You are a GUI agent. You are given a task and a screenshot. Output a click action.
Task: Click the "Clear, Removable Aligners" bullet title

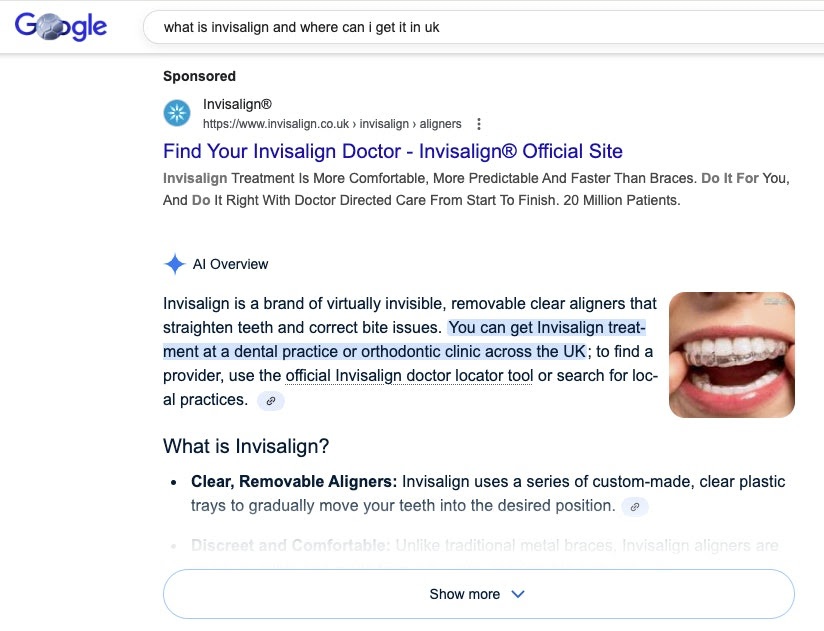tap(294, 482)
